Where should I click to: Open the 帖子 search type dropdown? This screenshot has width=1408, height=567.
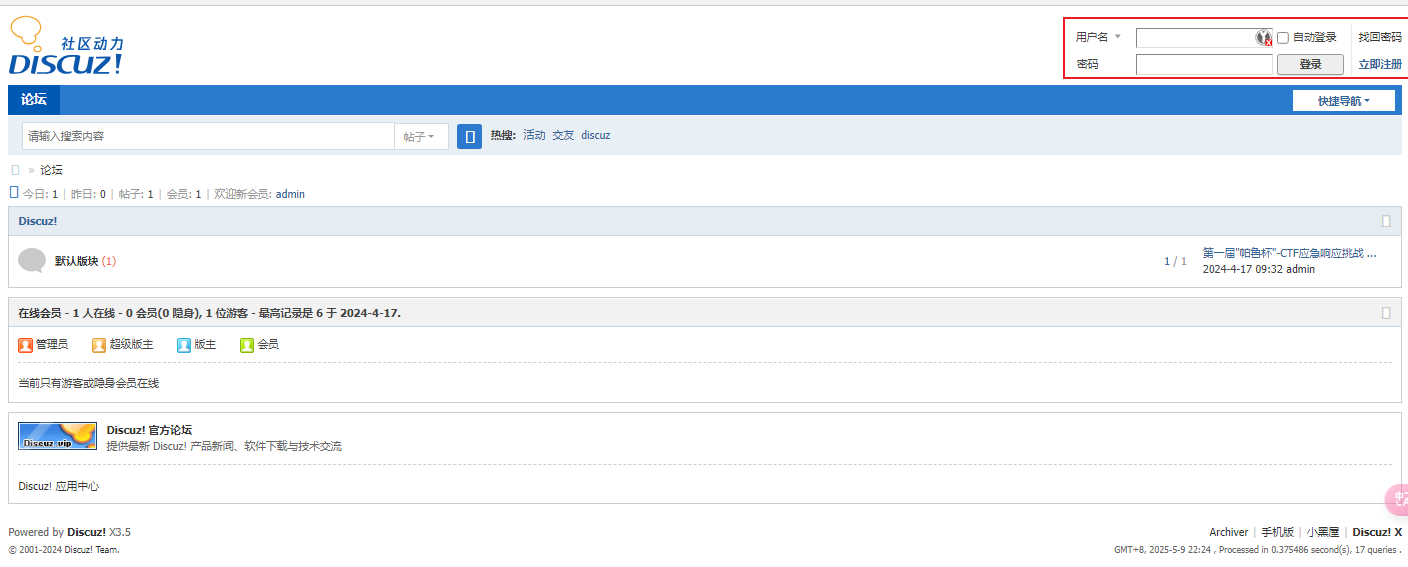coord(421,137)
